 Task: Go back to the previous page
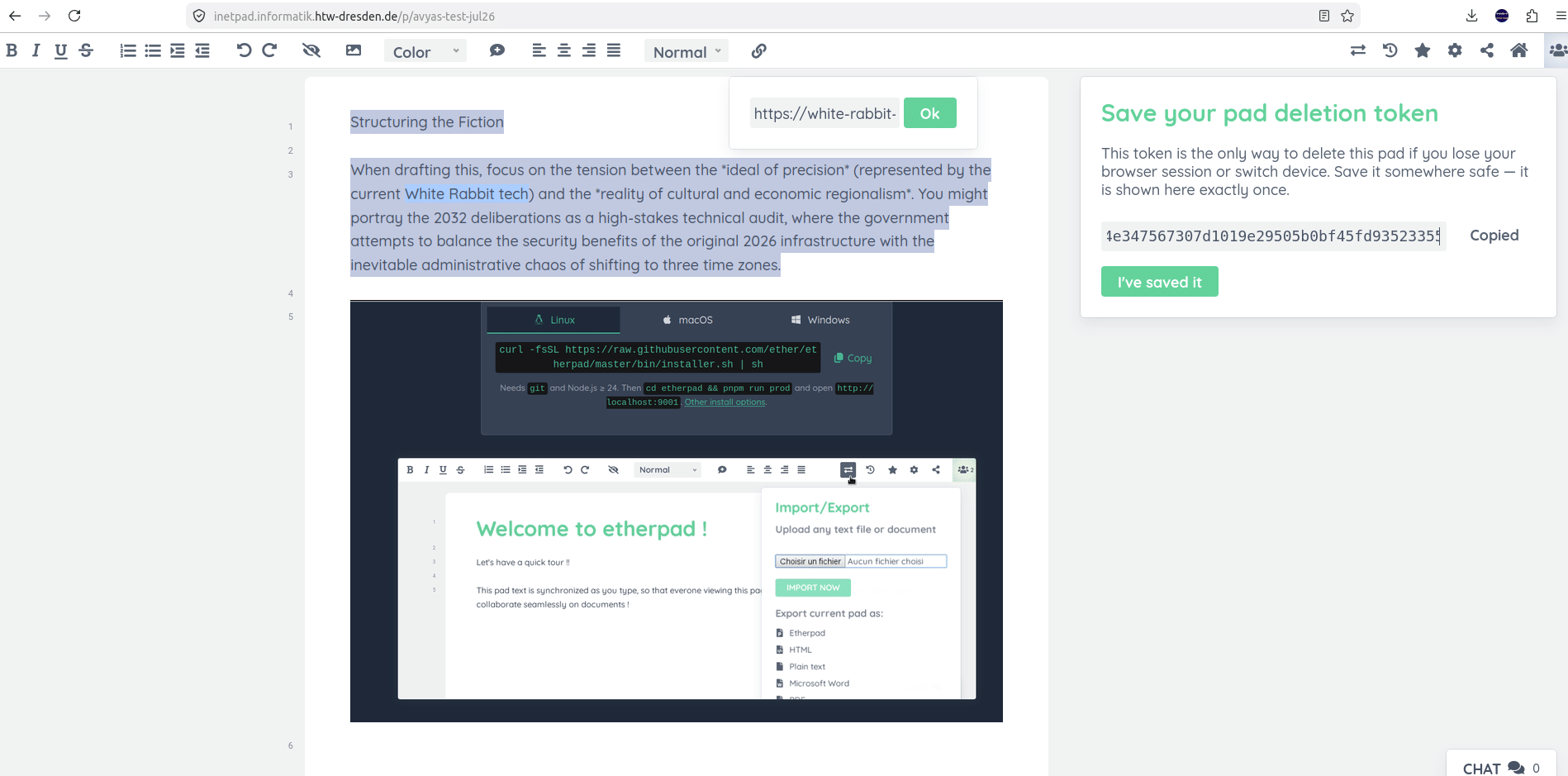pos(15,16)
